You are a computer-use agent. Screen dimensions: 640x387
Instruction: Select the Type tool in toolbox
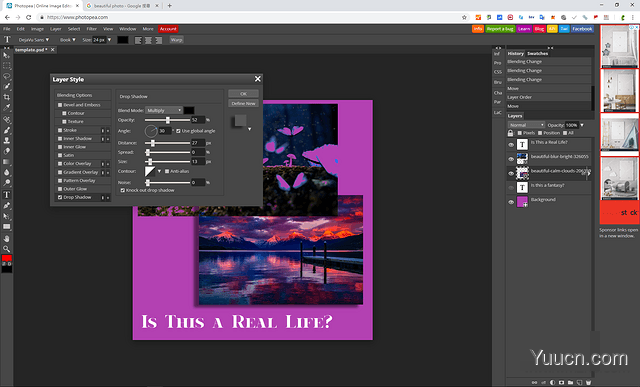point(6,195)
